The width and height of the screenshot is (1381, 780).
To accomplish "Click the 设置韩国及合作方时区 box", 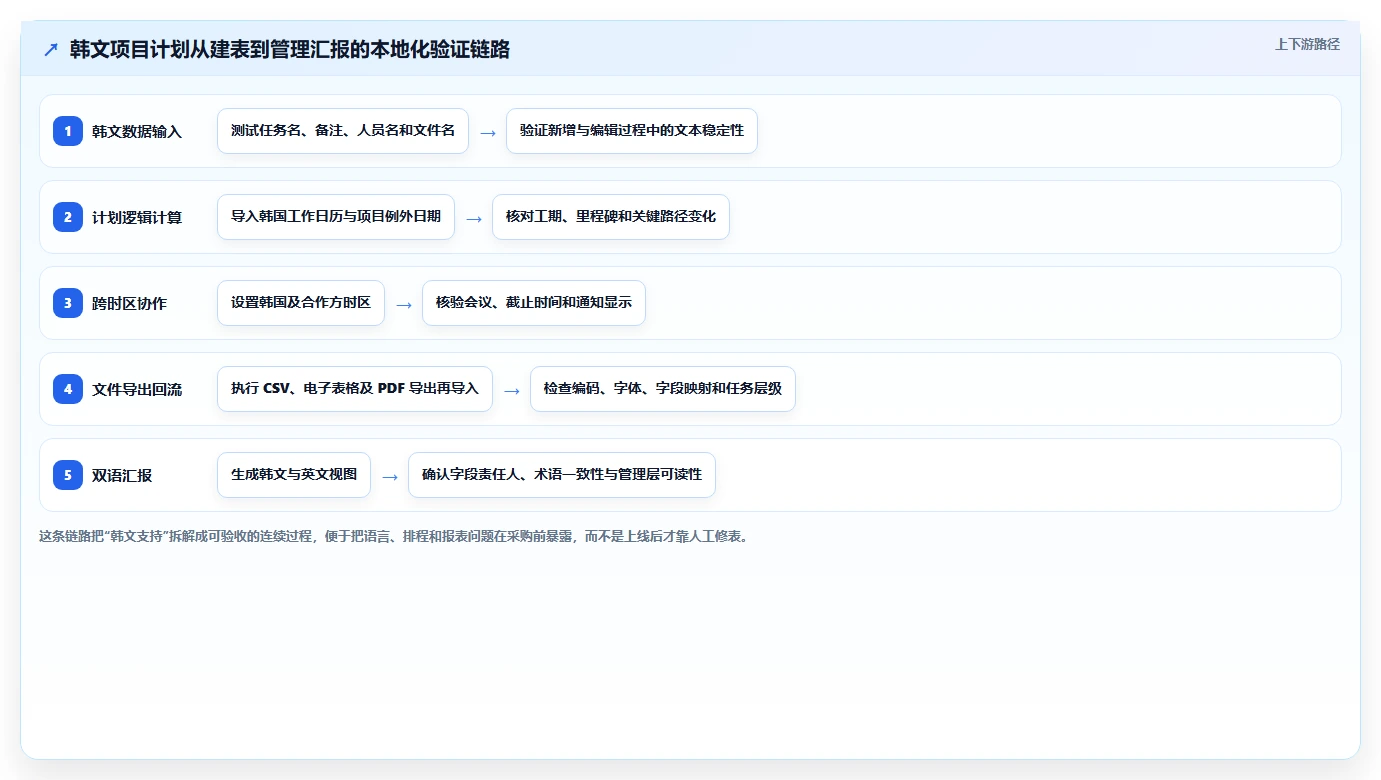I will 301,303.
